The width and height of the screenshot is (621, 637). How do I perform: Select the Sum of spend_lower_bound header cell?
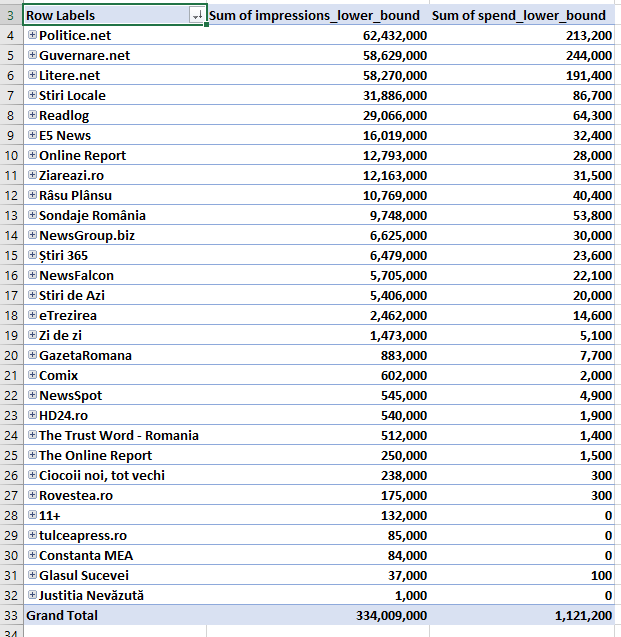pyautogui.click(x=519, y=15)
